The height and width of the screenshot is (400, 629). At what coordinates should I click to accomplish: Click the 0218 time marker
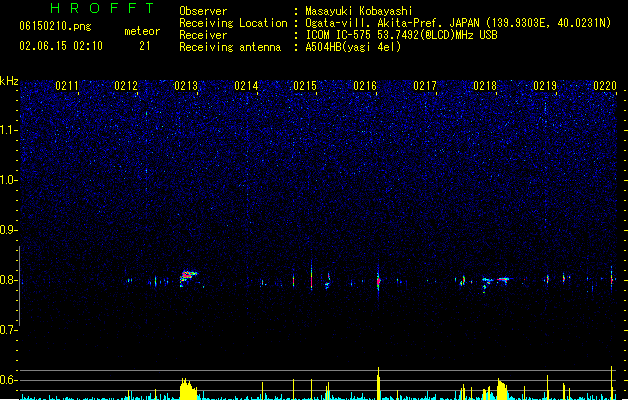pos(485,86)
